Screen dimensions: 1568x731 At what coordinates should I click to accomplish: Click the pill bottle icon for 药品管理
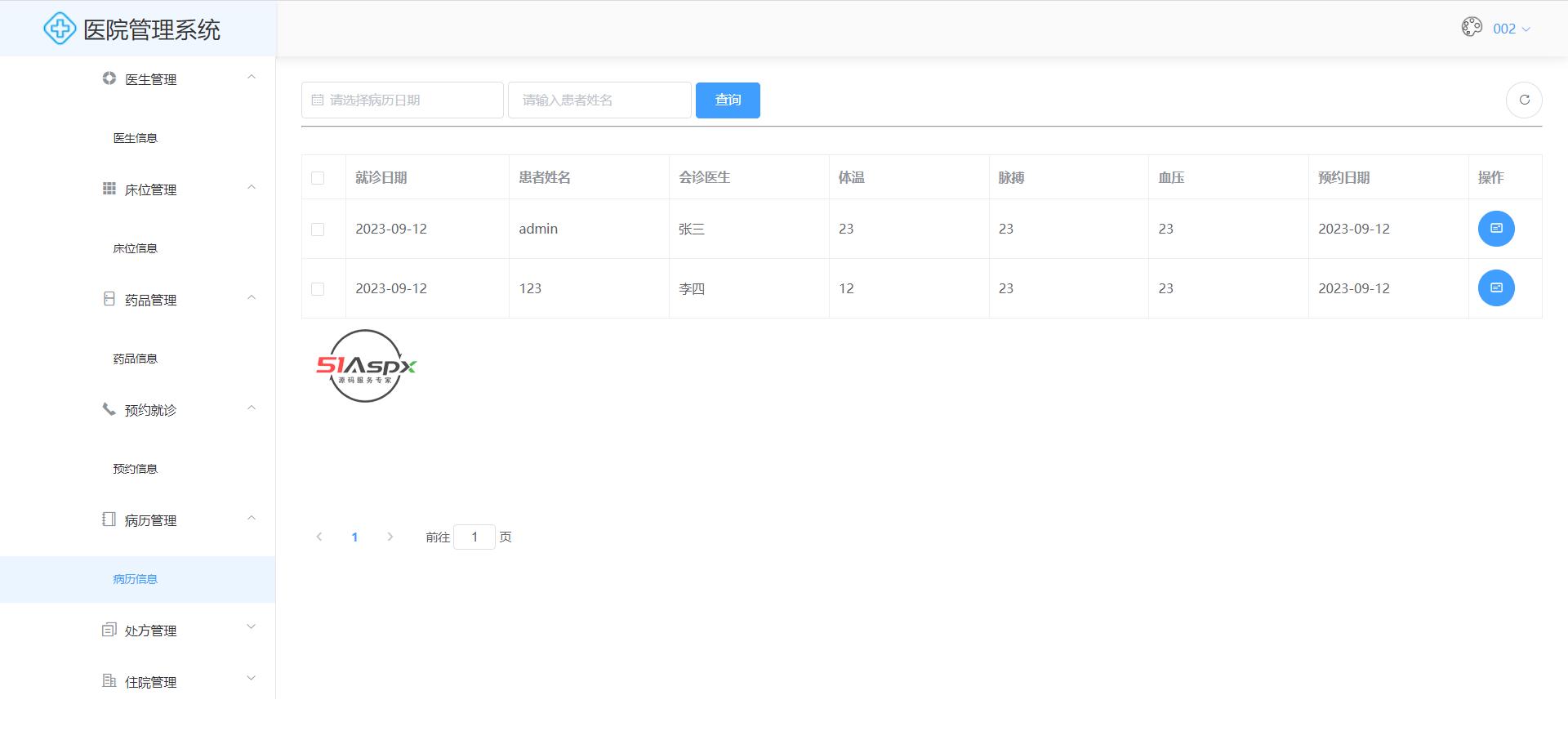(109, 299)
